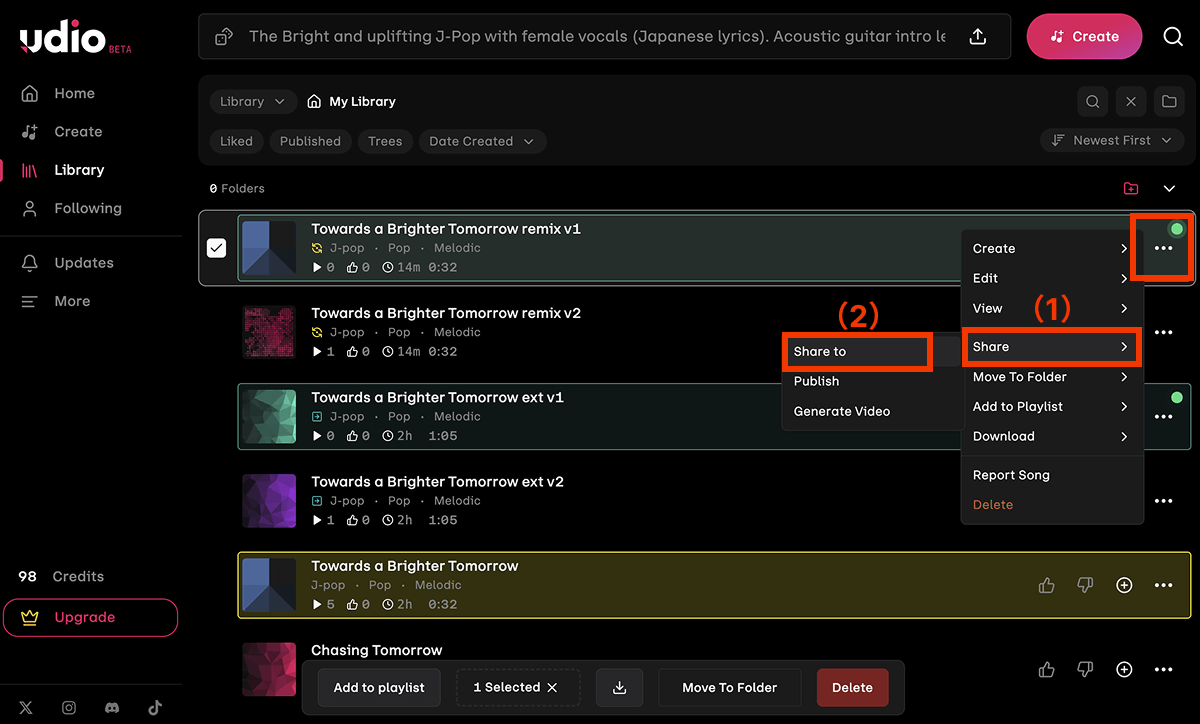
Task: Open Updates notifications in sidebar
Action: tap(68, 263)
